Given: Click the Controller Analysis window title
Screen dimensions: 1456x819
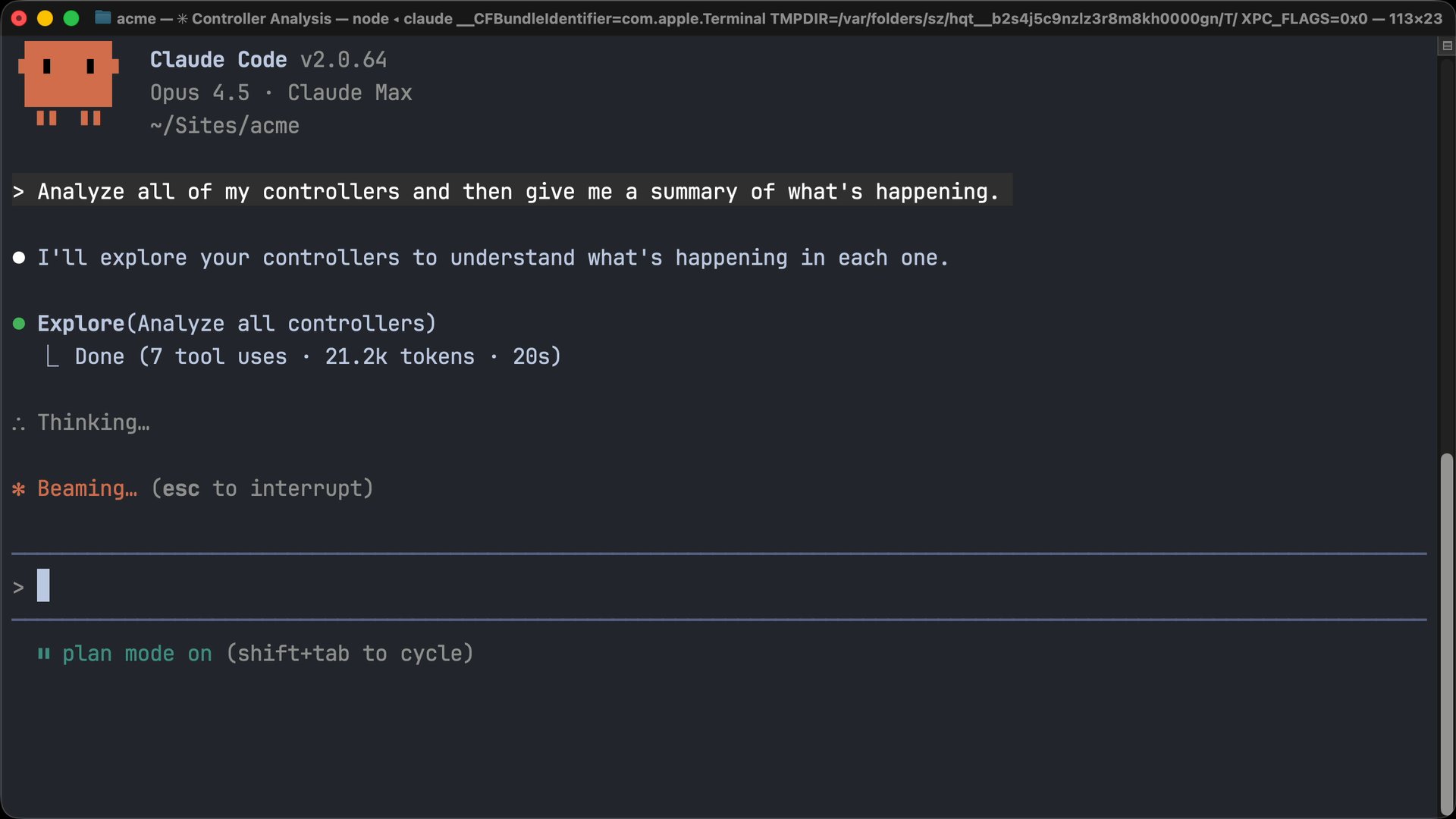Looking at the screenshot, I should click(262, 18).
